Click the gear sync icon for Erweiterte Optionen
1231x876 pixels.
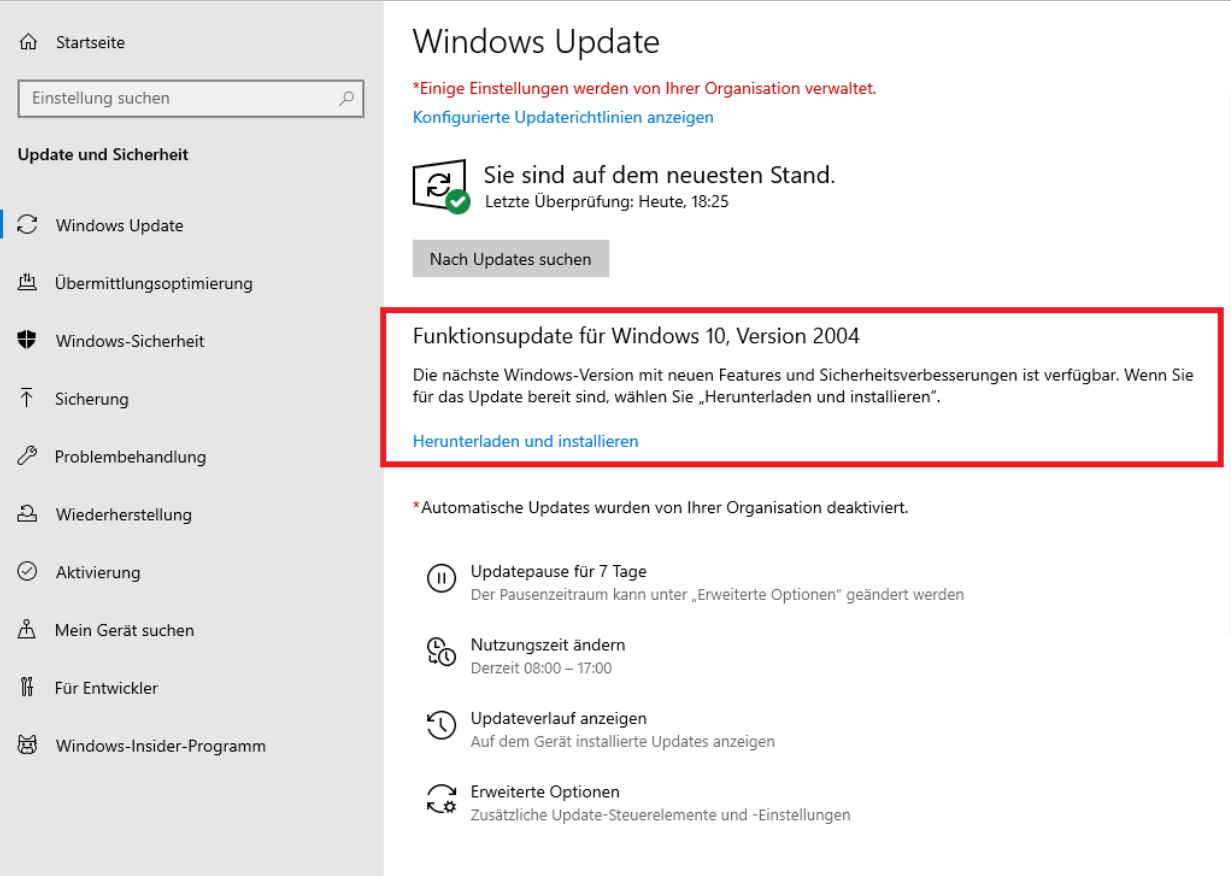point(441,799)
